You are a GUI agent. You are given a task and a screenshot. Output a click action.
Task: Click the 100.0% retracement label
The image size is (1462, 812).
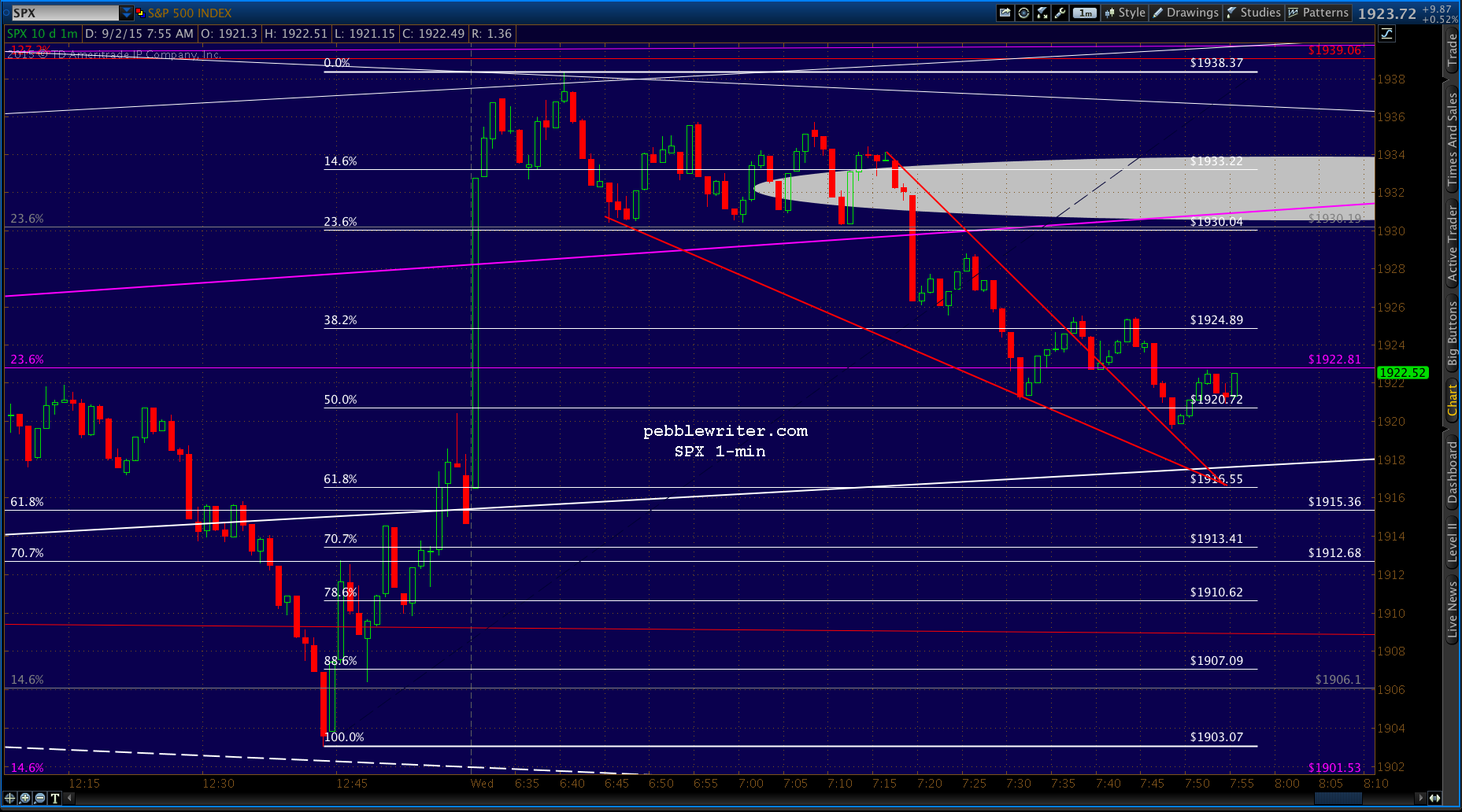(344, 737)
